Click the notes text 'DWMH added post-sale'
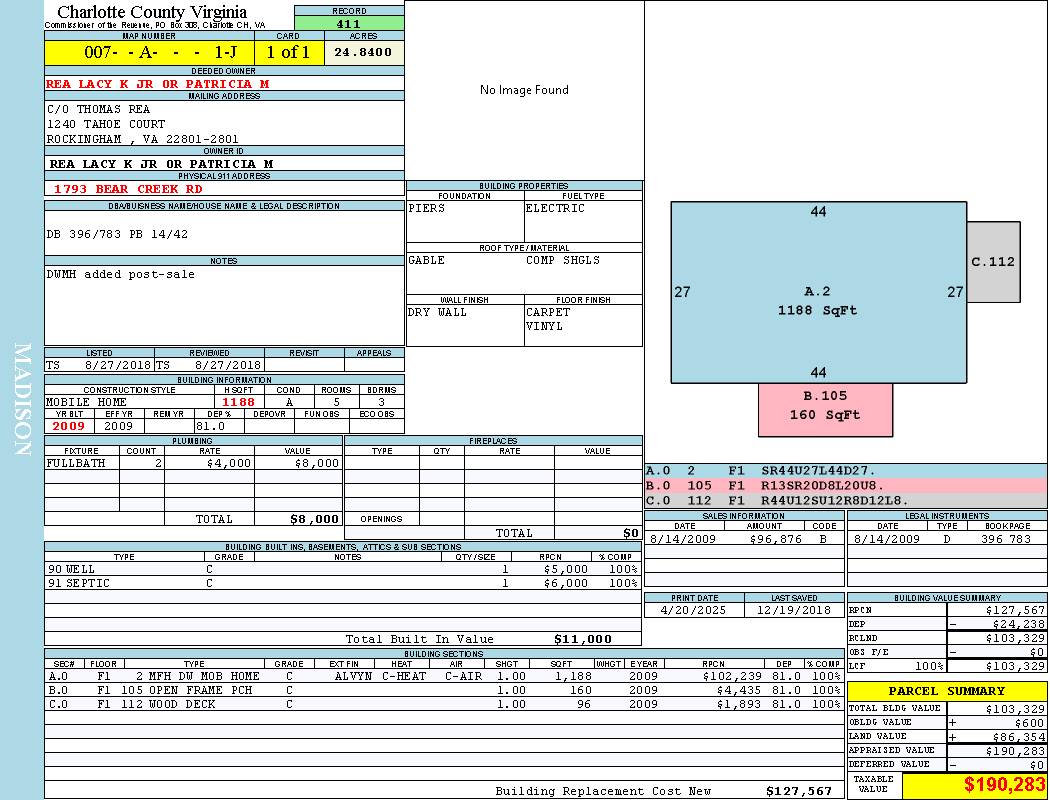The width and height of the screenshot is (1050, 800). pyautogui.click(x=121, y=274)
